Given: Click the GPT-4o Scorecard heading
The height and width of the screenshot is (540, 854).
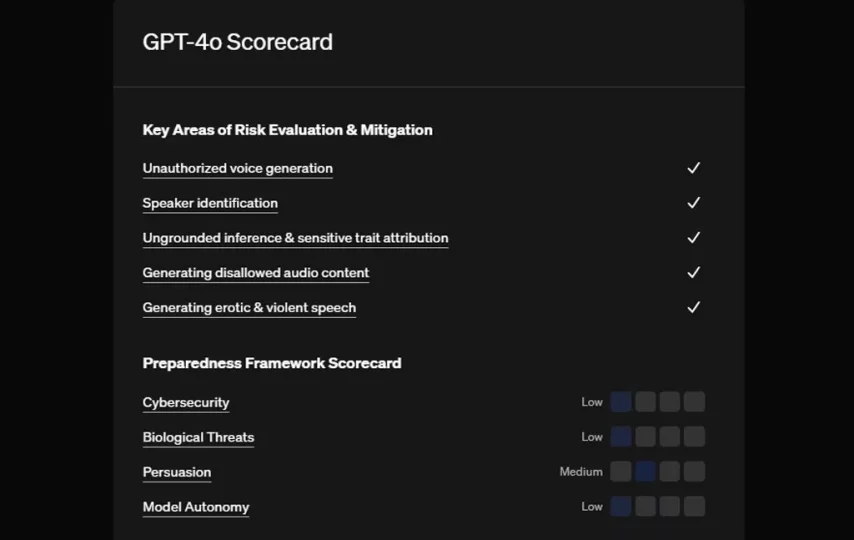Looking at the screenshot, I should click(238, 42).
